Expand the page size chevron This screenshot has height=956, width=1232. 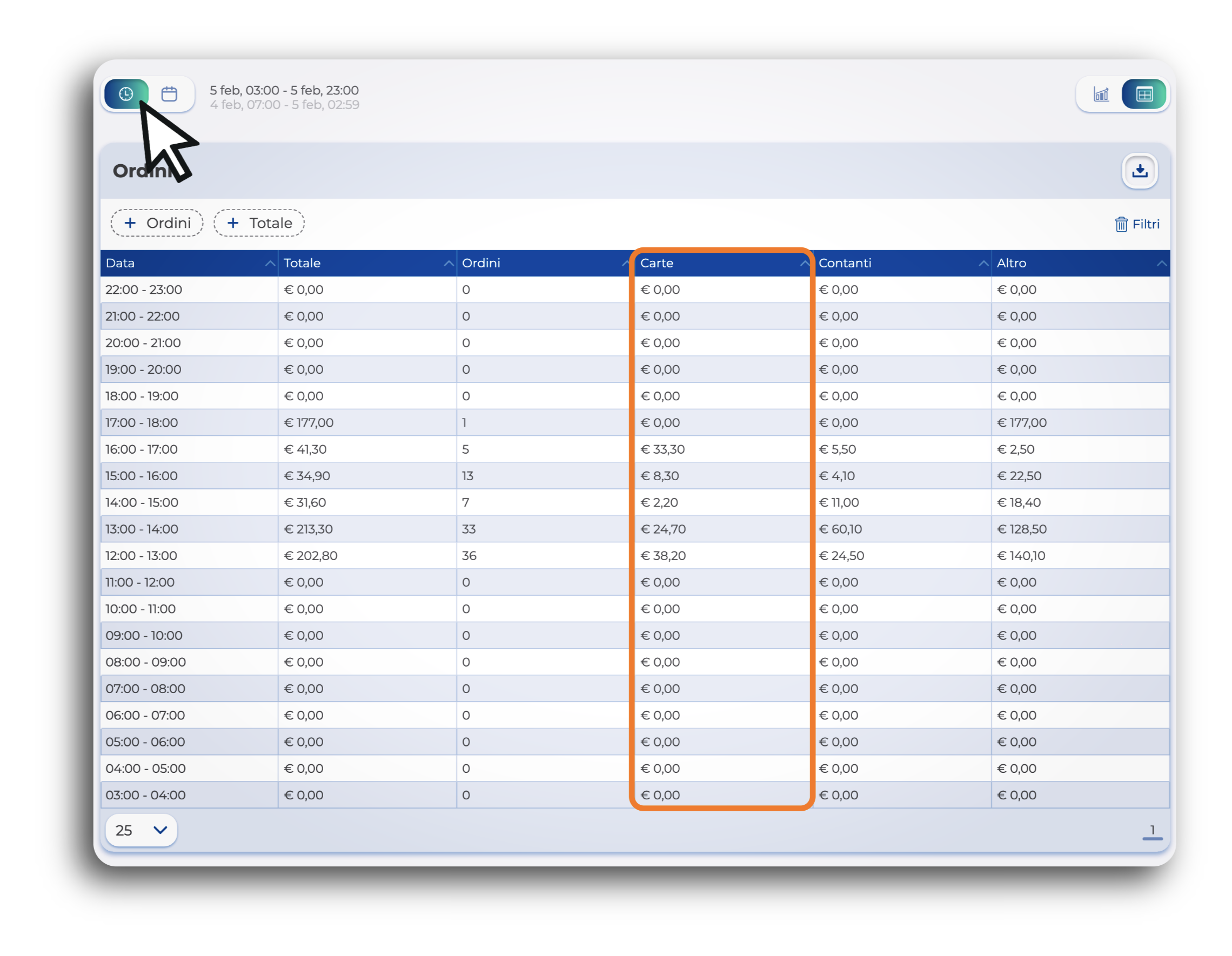pyautogui.click(x=160, y=830)
